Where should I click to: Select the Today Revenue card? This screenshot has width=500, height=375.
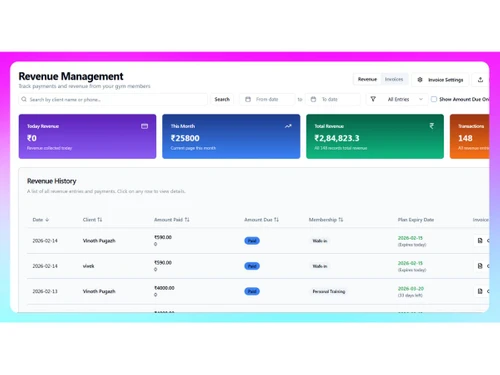pyautogui.click(x=87, y=136)
